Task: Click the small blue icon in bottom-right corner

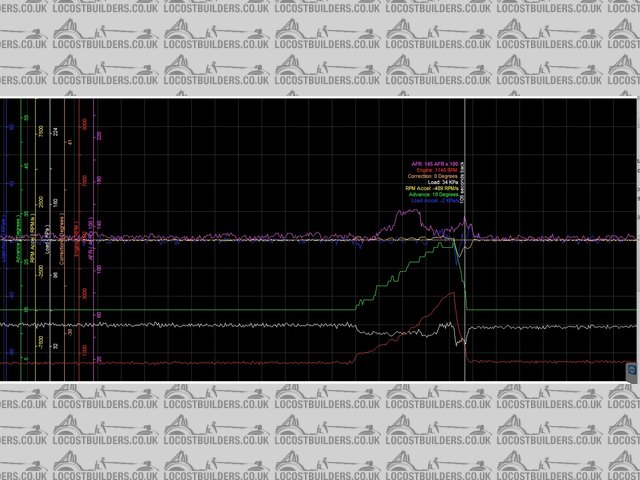Action: coord(631,371)
